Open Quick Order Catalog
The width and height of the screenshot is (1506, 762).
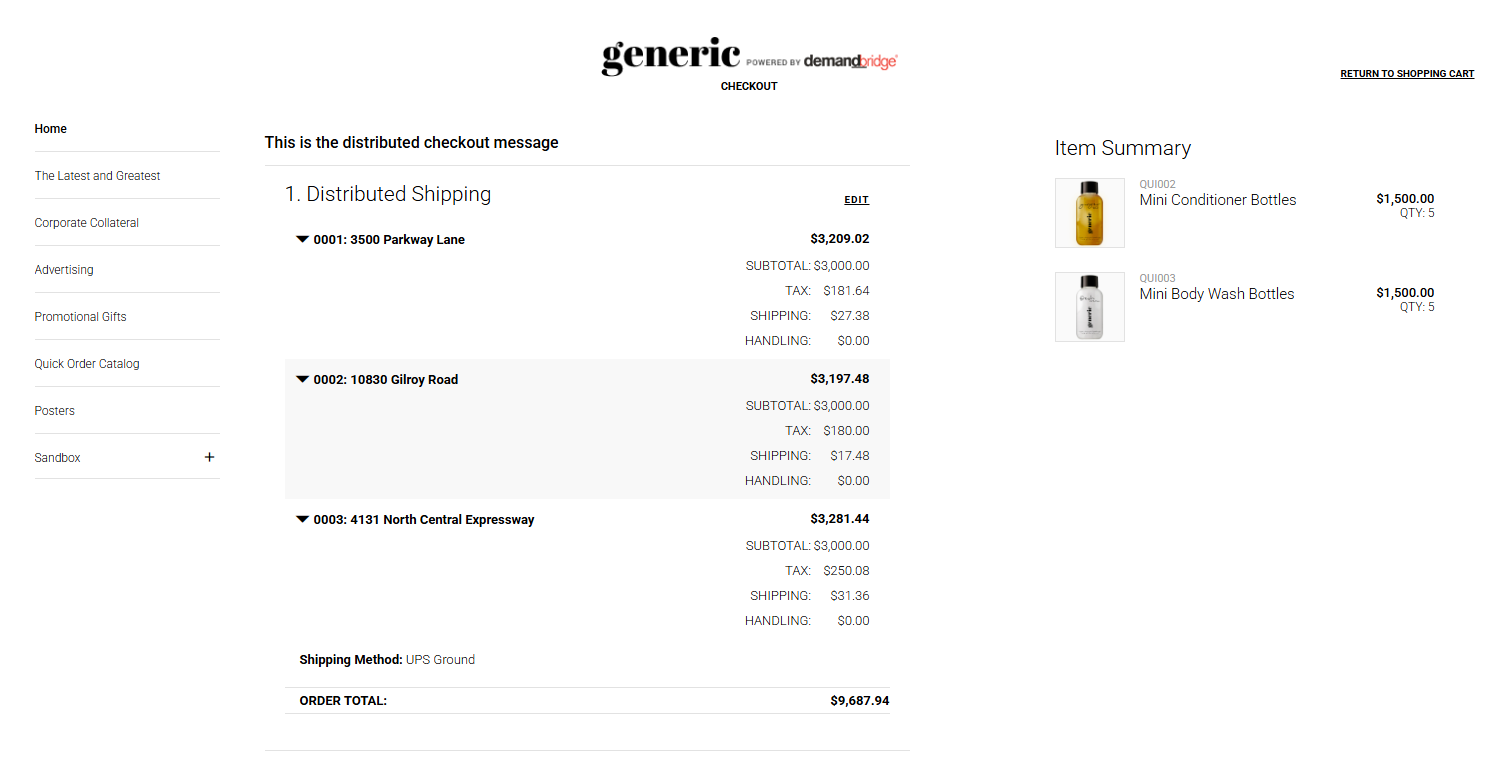coord(87,364)
